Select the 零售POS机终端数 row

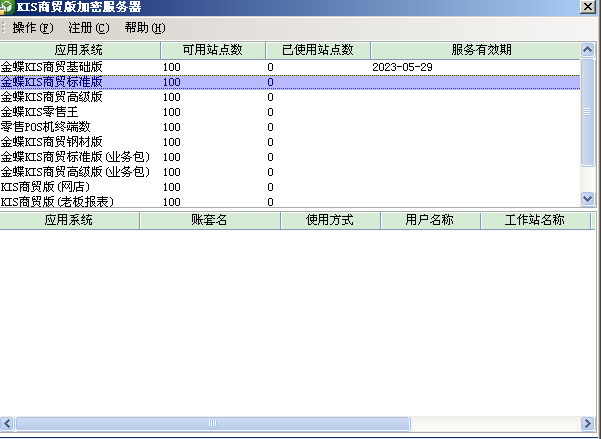(290, 127)
